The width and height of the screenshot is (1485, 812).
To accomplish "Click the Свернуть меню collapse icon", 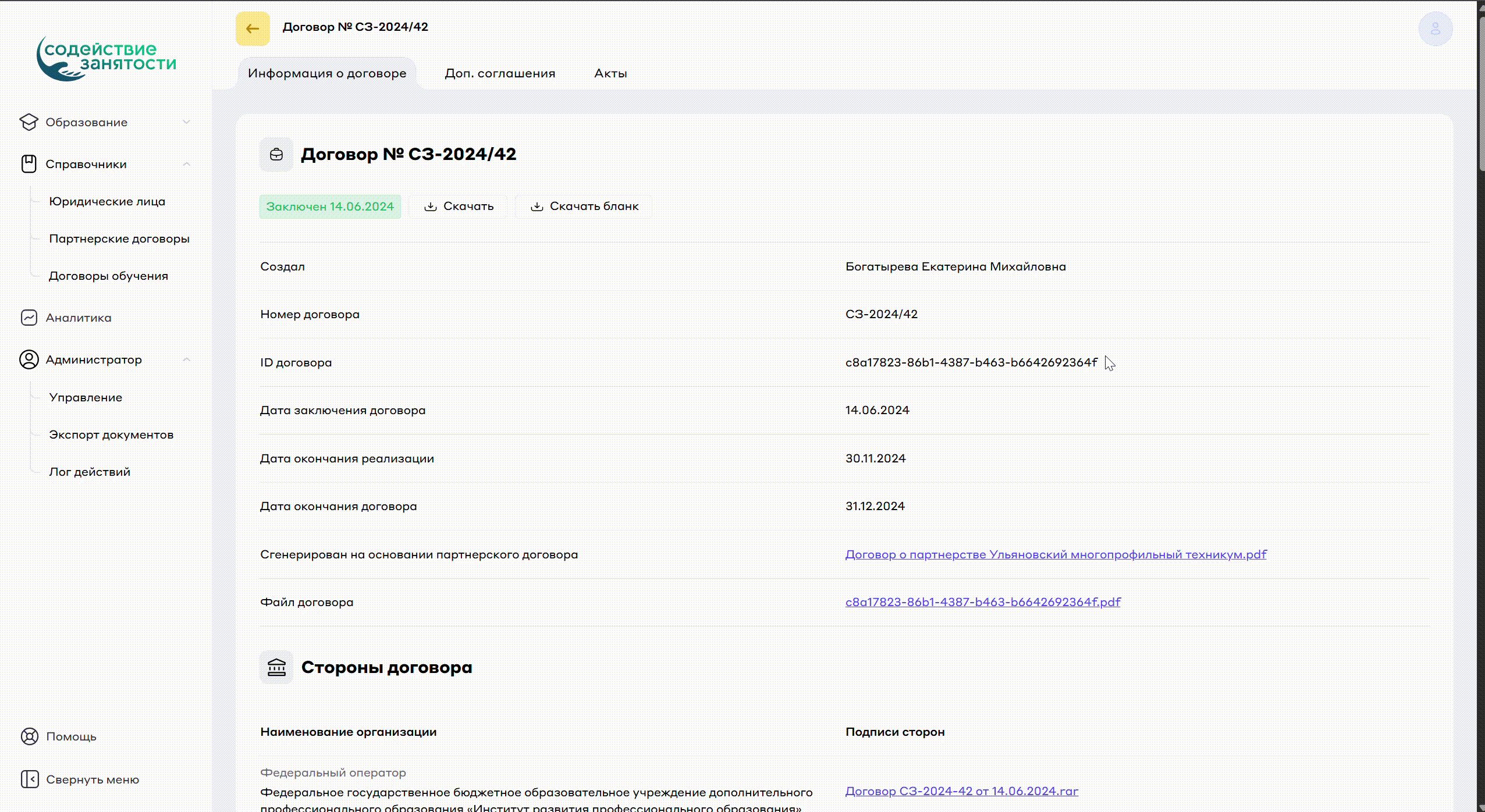I will (x=29, y=779).
